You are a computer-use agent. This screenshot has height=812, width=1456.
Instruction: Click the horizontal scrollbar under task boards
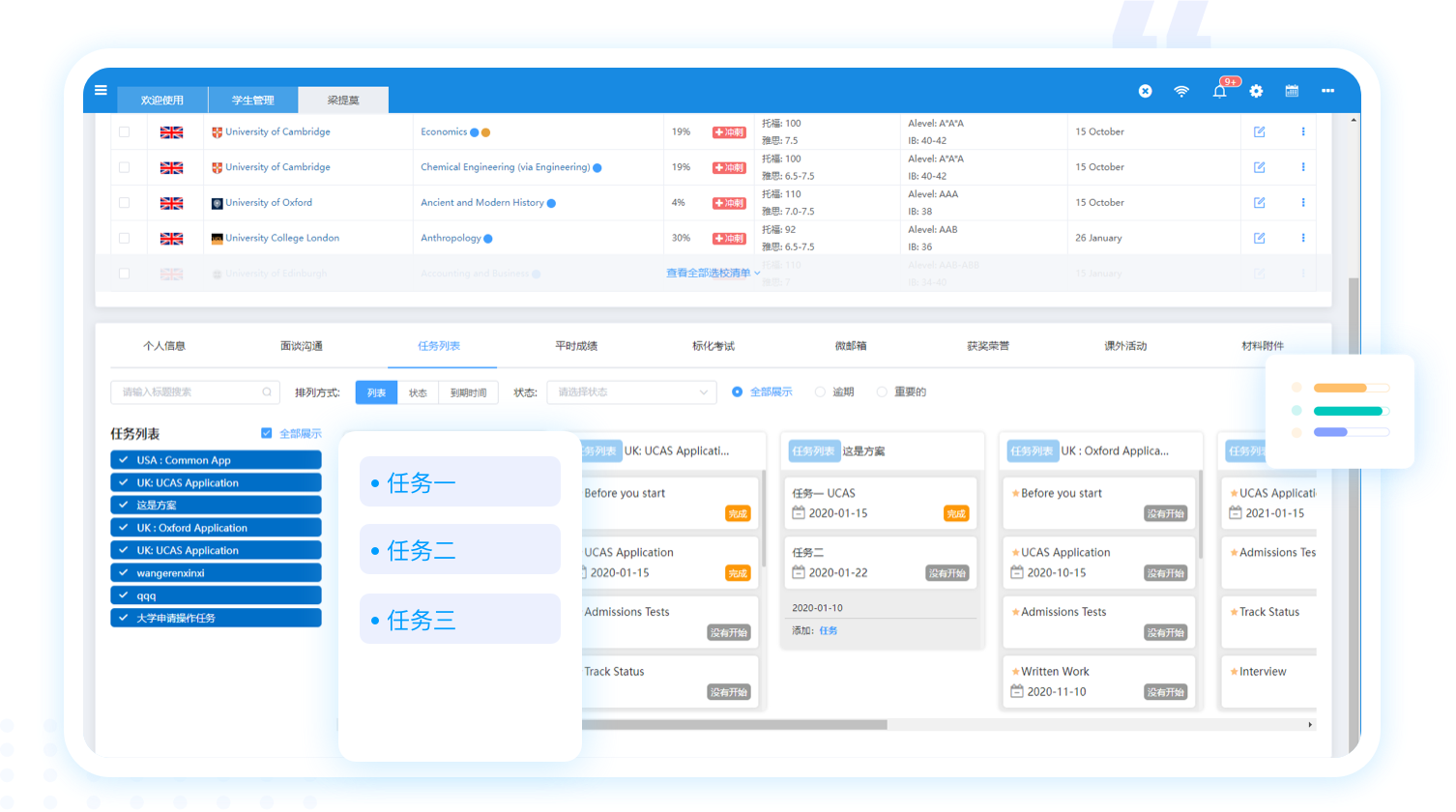click(x=735, y=724)
